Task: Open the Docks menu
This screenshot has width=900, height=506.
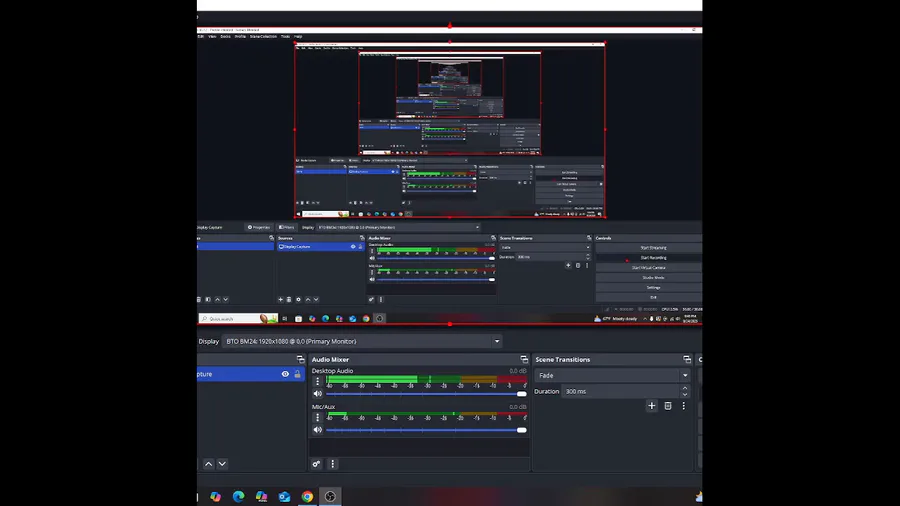Action: 226,37
